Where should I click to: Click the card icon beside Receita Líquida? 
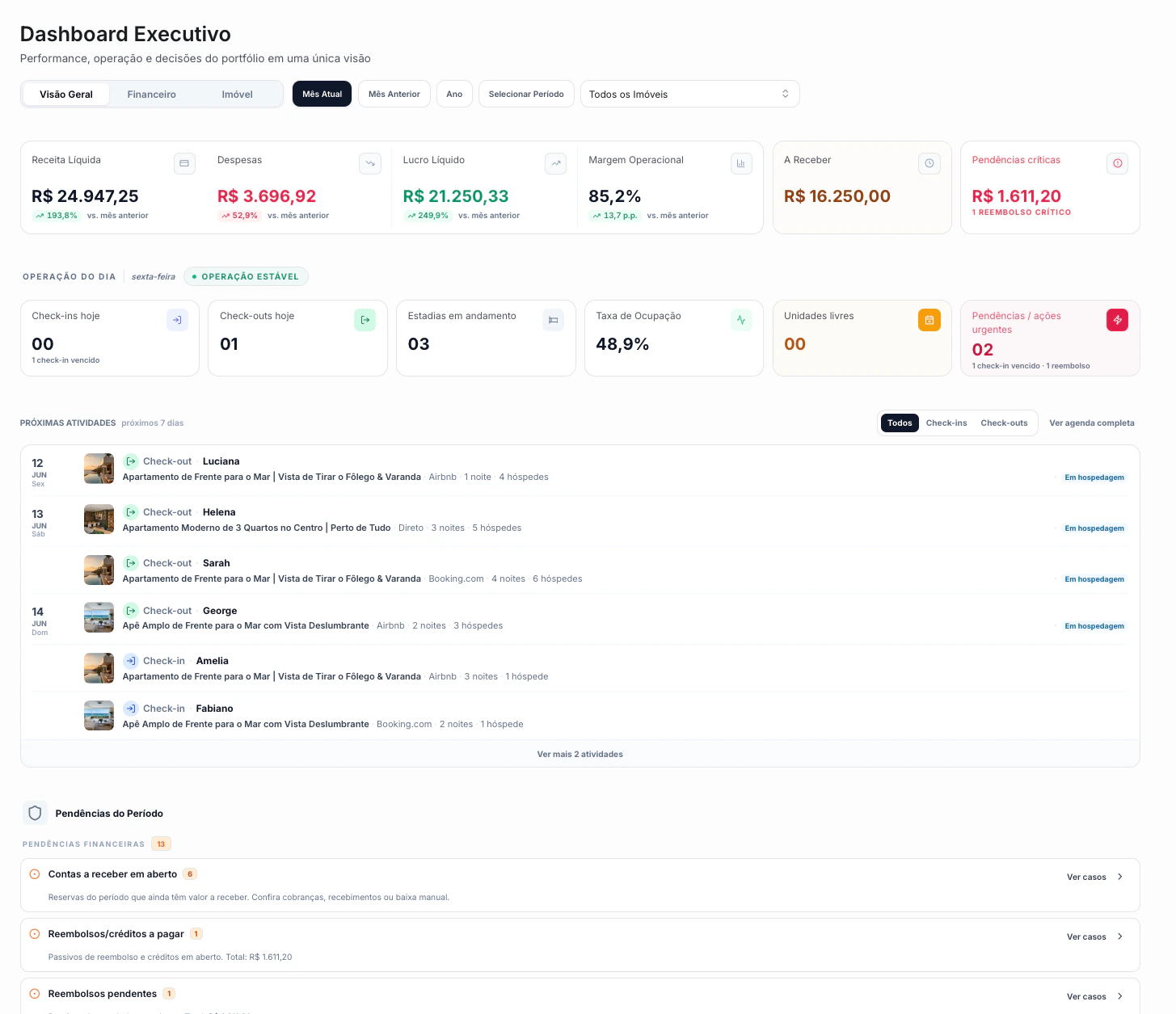184,163
